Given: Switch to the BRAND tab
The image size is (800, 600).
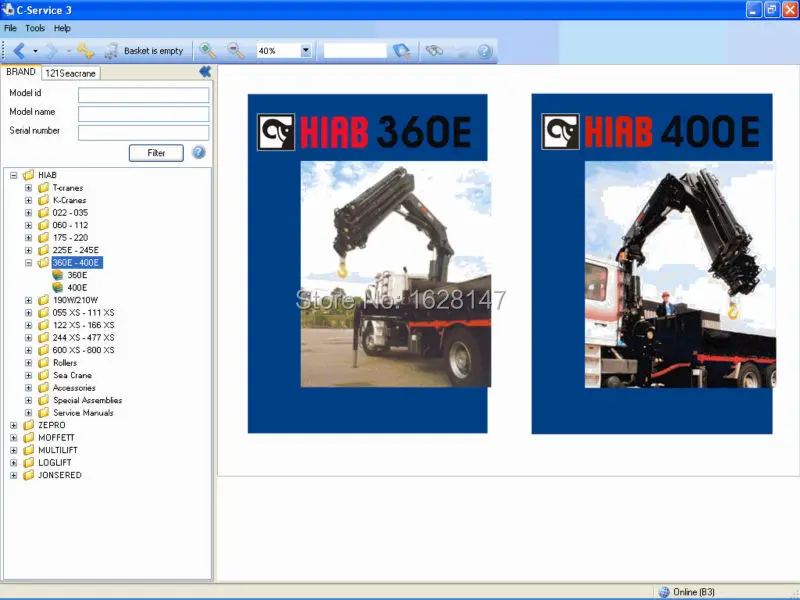Looking at the screenshot, I should (21, 72).
